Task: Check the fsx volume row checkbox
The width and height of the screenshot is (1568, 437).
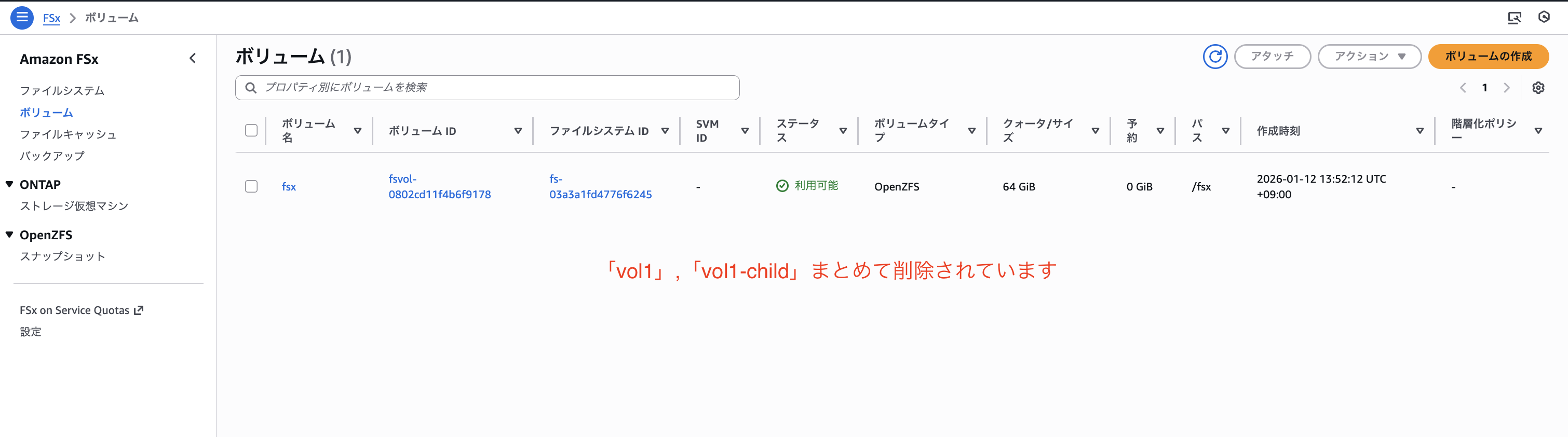Action: (x=251, y=186)
